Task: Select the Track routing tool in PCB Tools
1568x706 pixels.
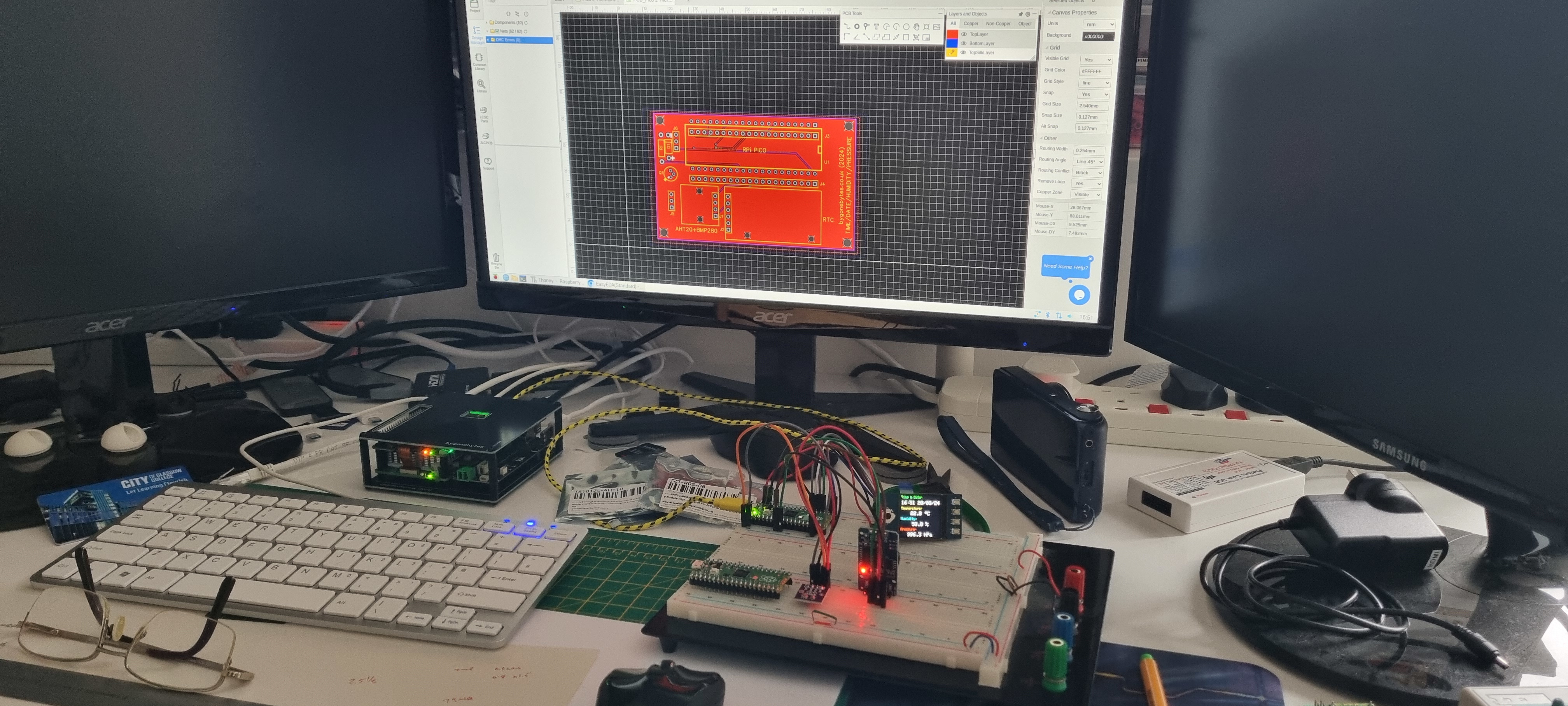Action: point(847,27)
